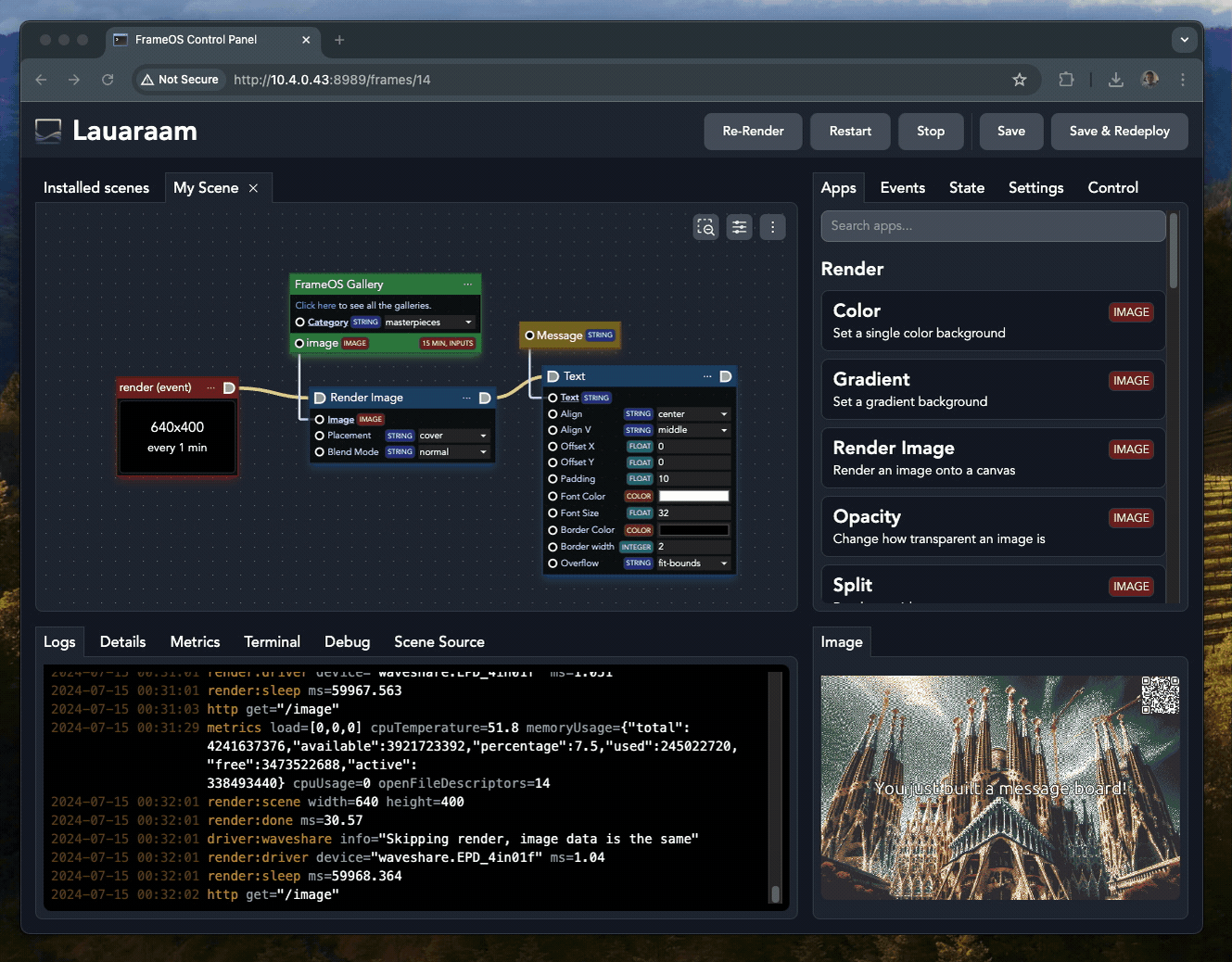
Task: Click the zoom-to-fit icon on the scene canvas
Action: coord(706,227)
